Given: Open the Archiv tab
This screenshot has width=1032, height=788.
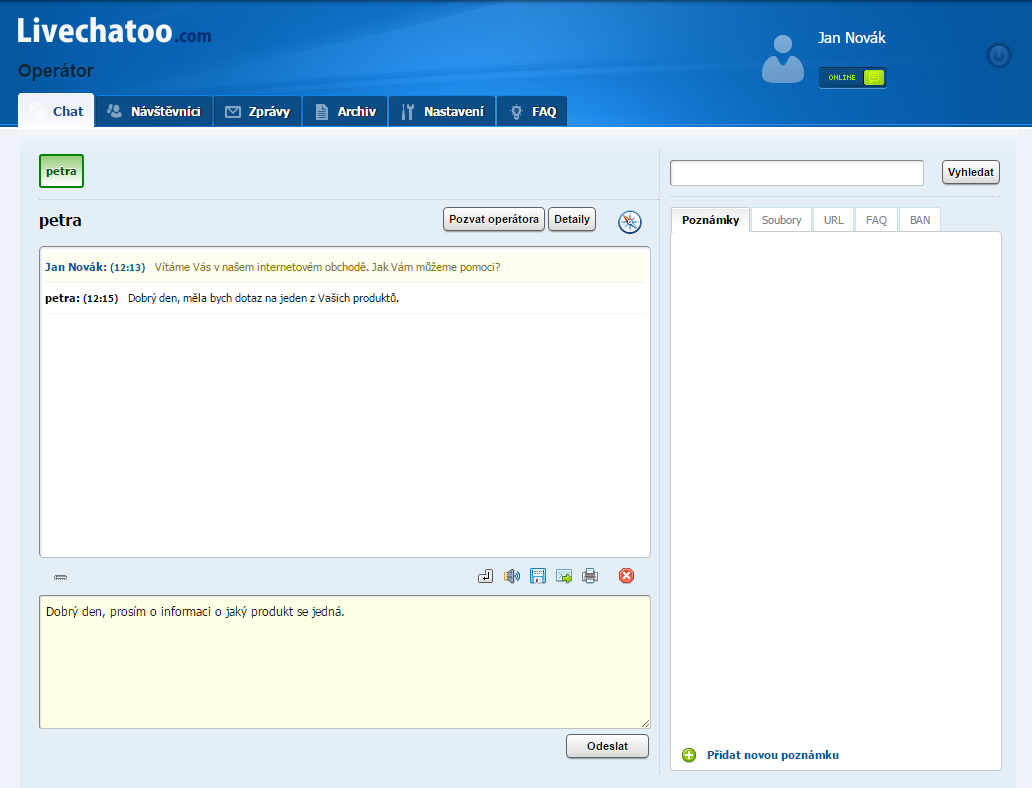Looking at the screenshot, I should pos(345,112).
